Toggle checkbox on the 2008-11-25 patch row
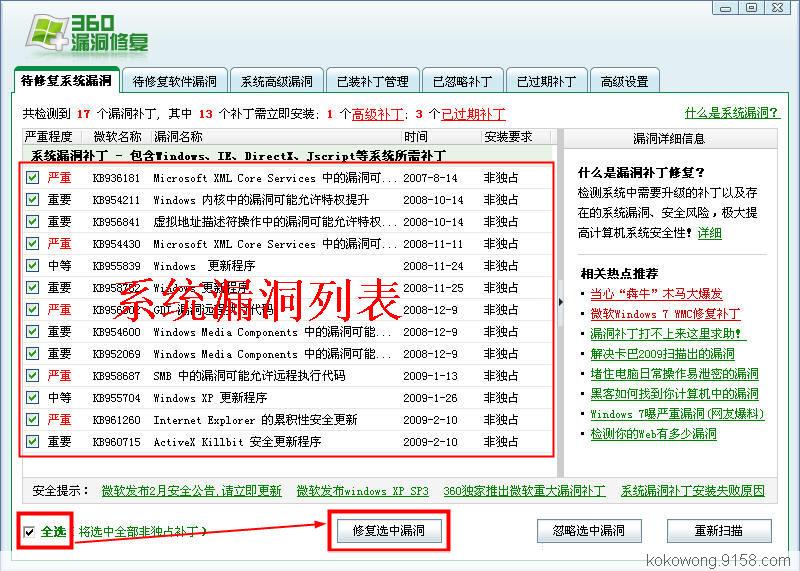Image resolution: width=800 pixels, height=571 pixels. point(33,287)
